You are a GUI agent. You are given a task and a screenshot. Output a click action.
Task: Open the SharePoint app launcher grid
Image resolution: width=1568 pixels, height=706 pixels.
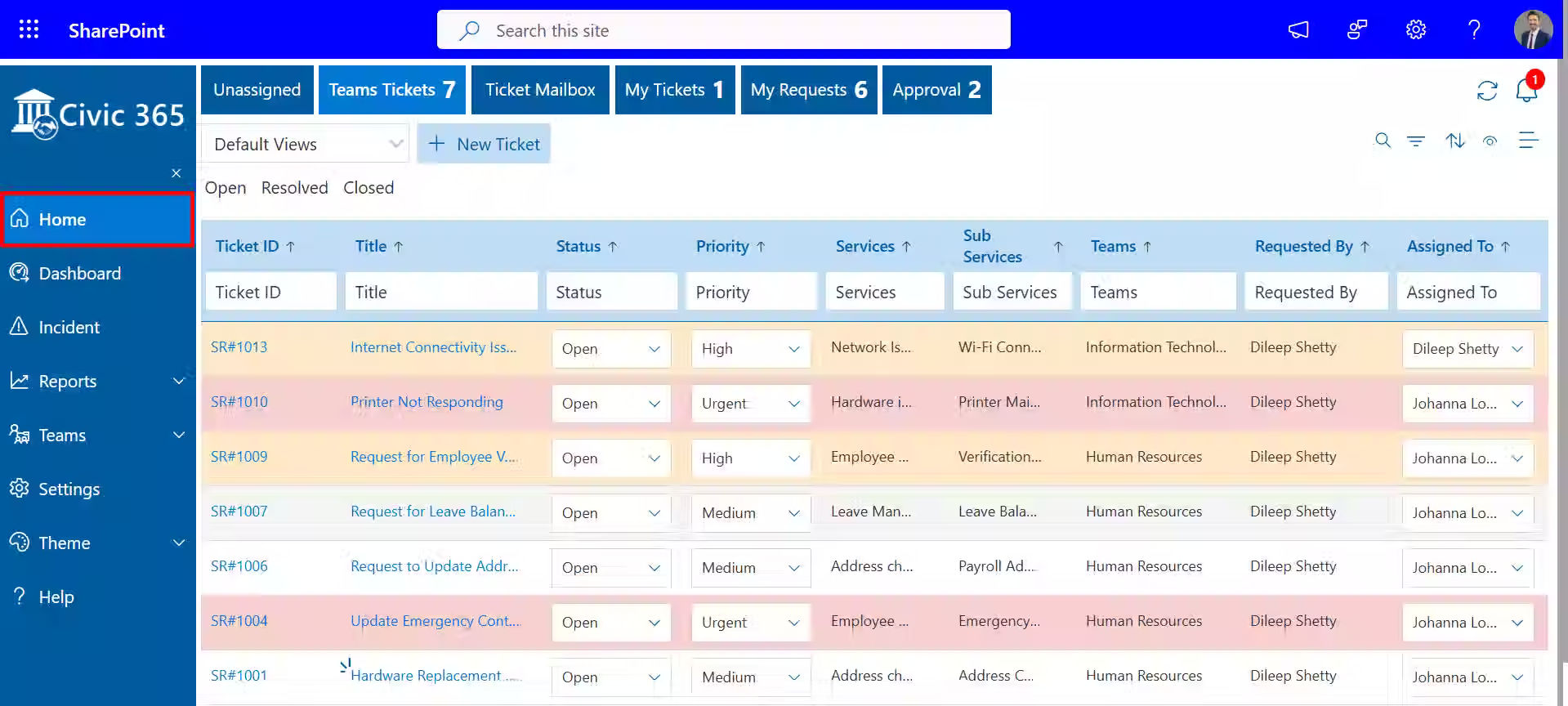click(x=29, y=30)
